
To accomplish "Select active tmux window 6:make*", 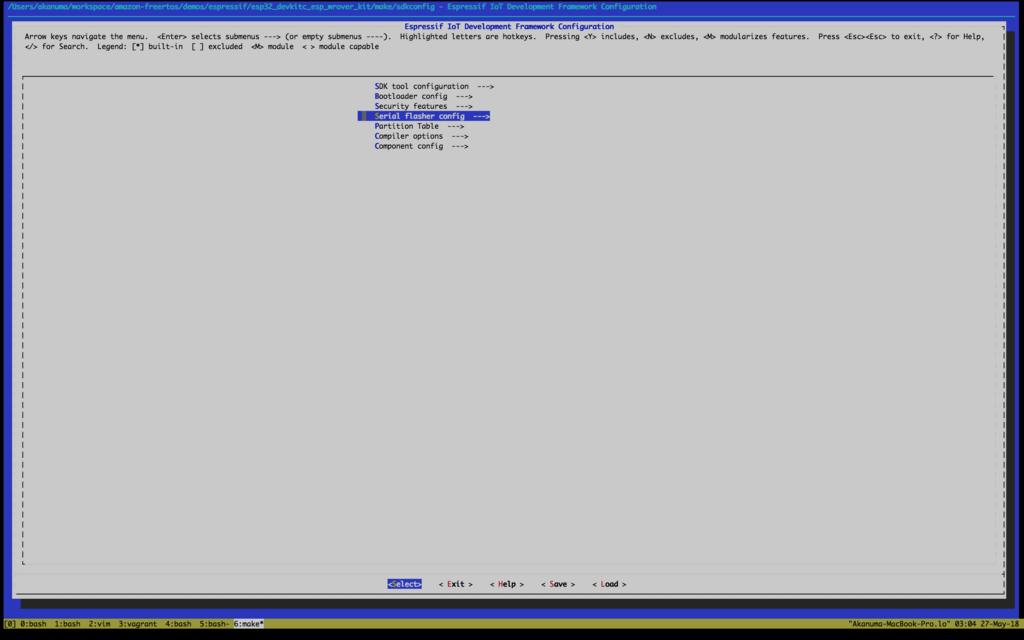I will pyautogui.click(x=249, y=624).
